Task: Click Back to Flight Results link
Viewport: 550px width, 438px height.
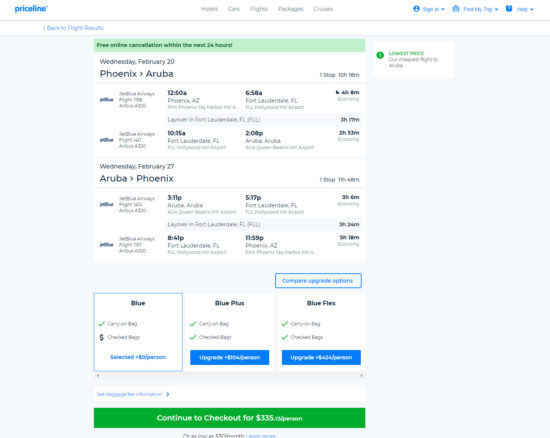Action: tap(73, 28)
